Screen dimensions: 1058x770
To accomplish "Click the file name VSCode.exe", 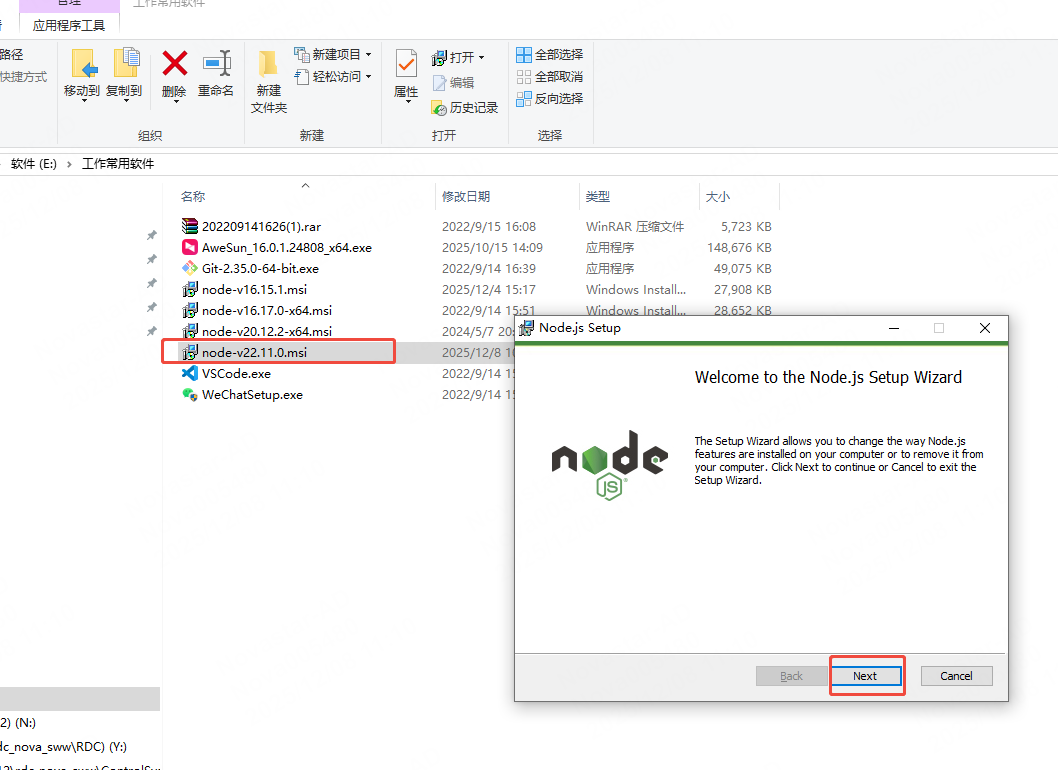I will coord(236,374).
